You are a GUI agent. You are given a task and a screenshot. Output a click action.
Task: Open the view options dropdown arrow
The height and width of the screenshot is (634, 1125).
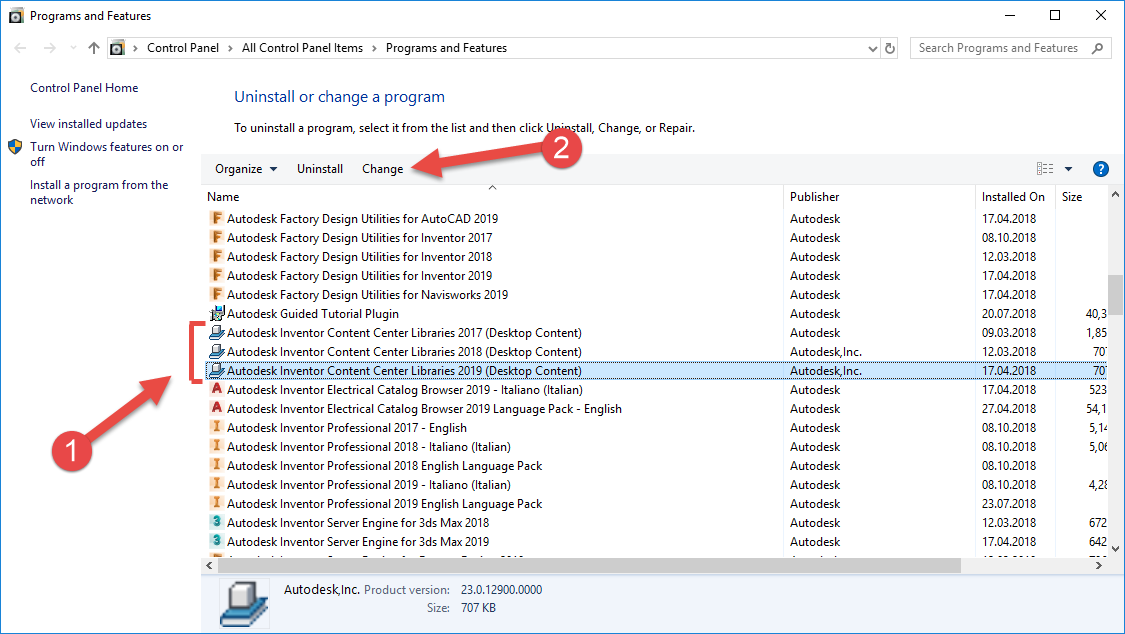point(1068,168)
